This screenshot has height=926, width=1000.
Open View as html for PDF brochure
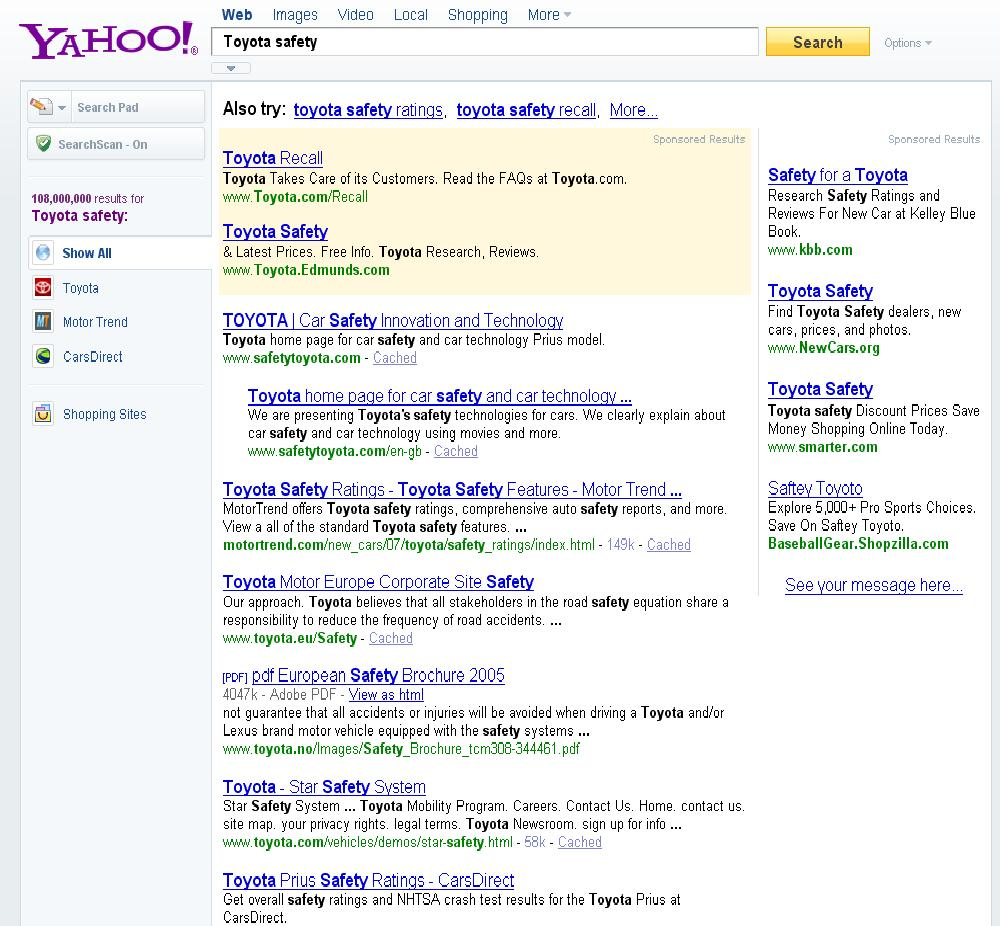point(386,694)
